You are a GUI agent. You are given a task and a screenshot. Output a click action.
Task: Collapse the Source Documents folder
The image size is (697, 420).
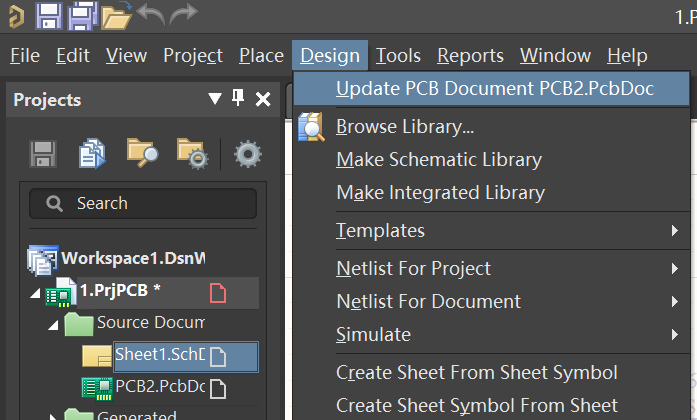coord(53,324)
